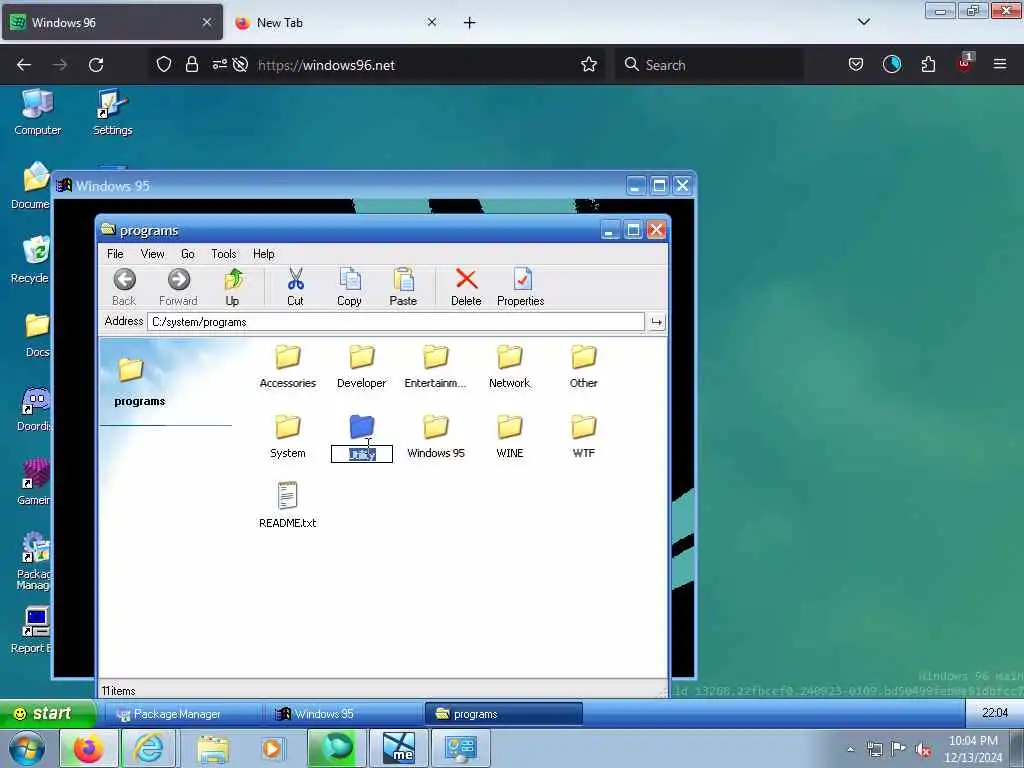This screenshot has width=1024, height=768.
Task: Open the Recycle bin desktop icon
Action: (31, 260)
